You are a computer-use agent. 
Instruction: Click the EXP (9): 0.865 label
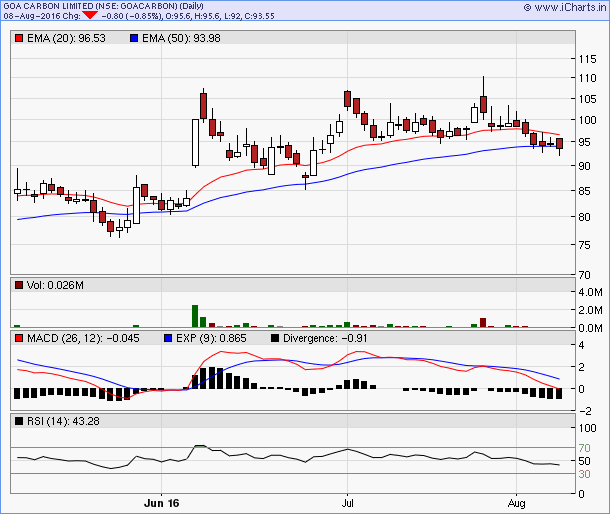211,338
